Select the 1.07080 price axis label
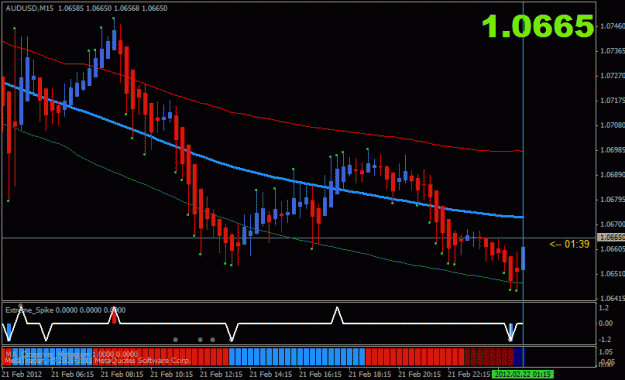The width and height of the screenshot is (625, 380). [x=612, y=125]
